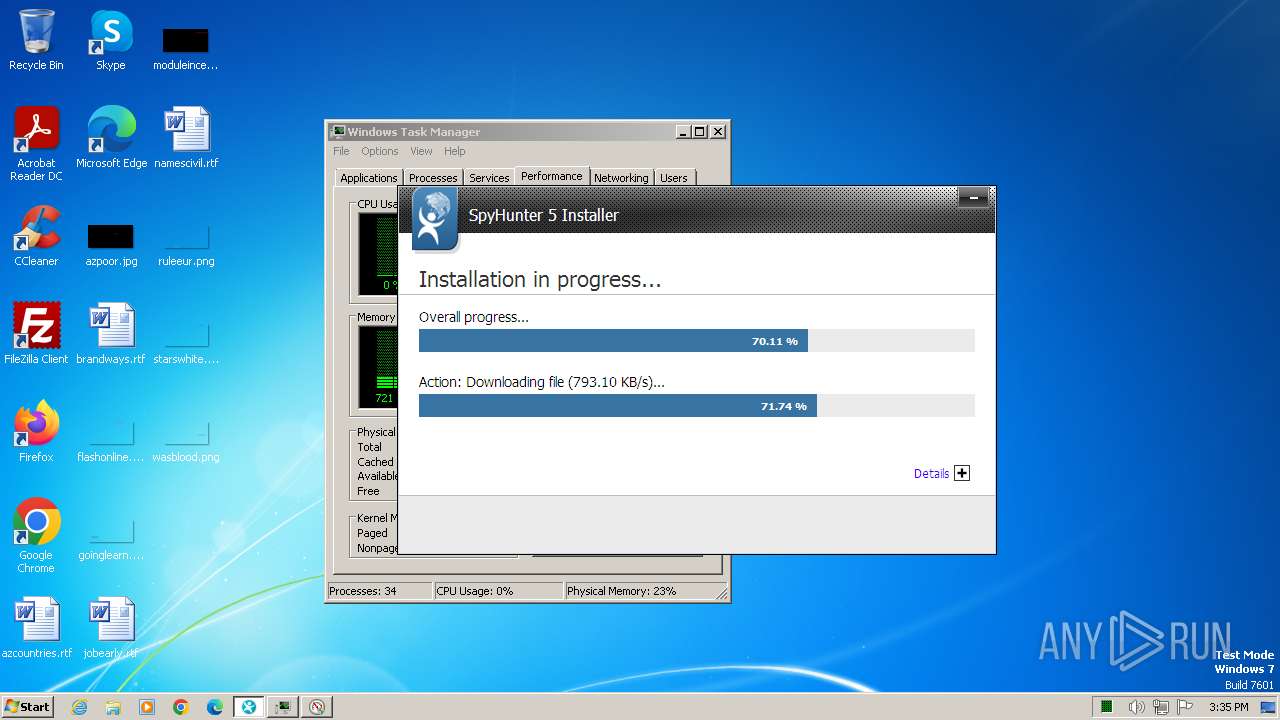Click Processes: 34 in Task Manager status bar
Viewport: 1280px width, 720px height.
click(380, 591)
